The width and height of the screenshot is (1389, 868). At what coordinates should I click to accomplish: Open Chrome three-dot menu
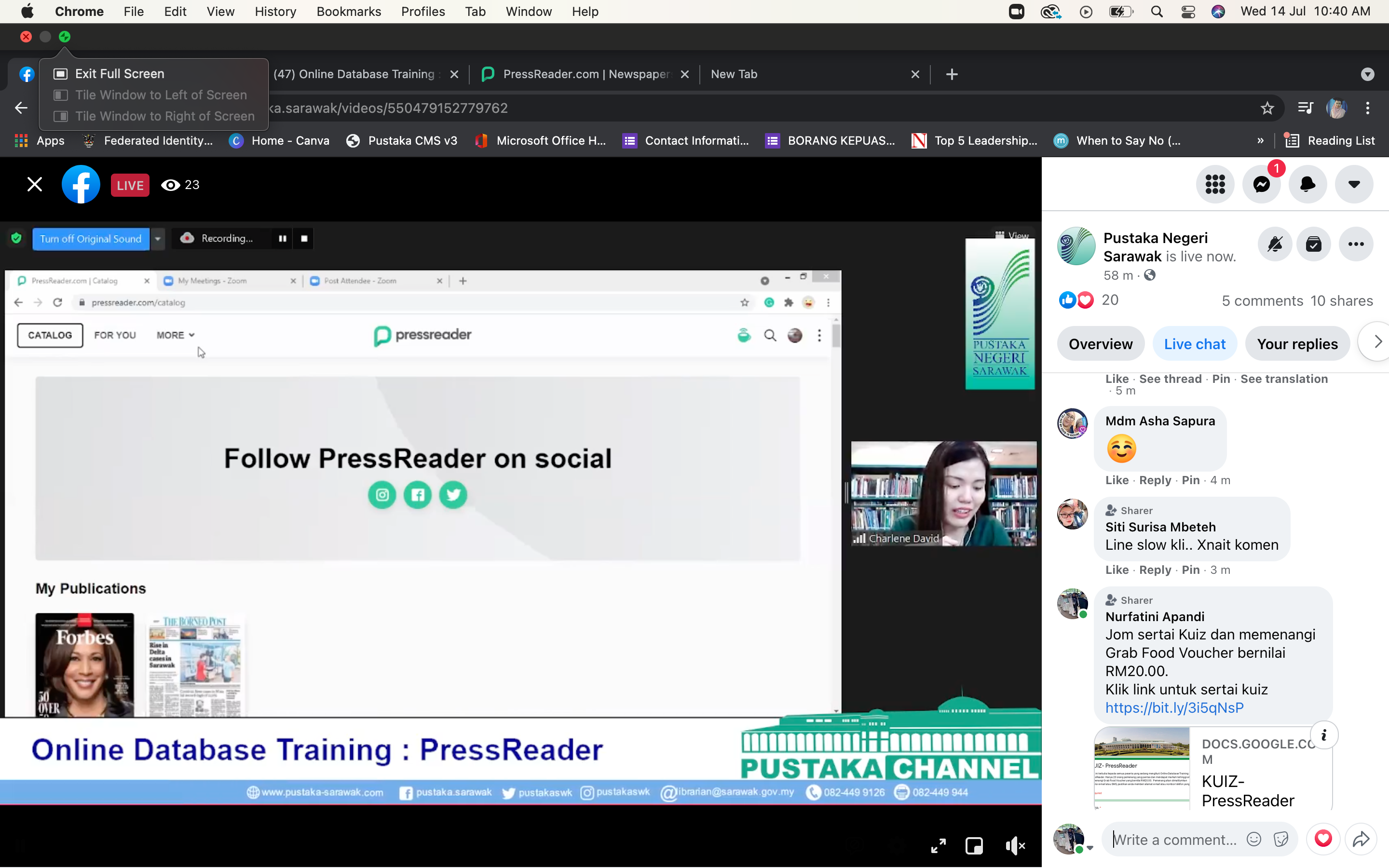1367,108
